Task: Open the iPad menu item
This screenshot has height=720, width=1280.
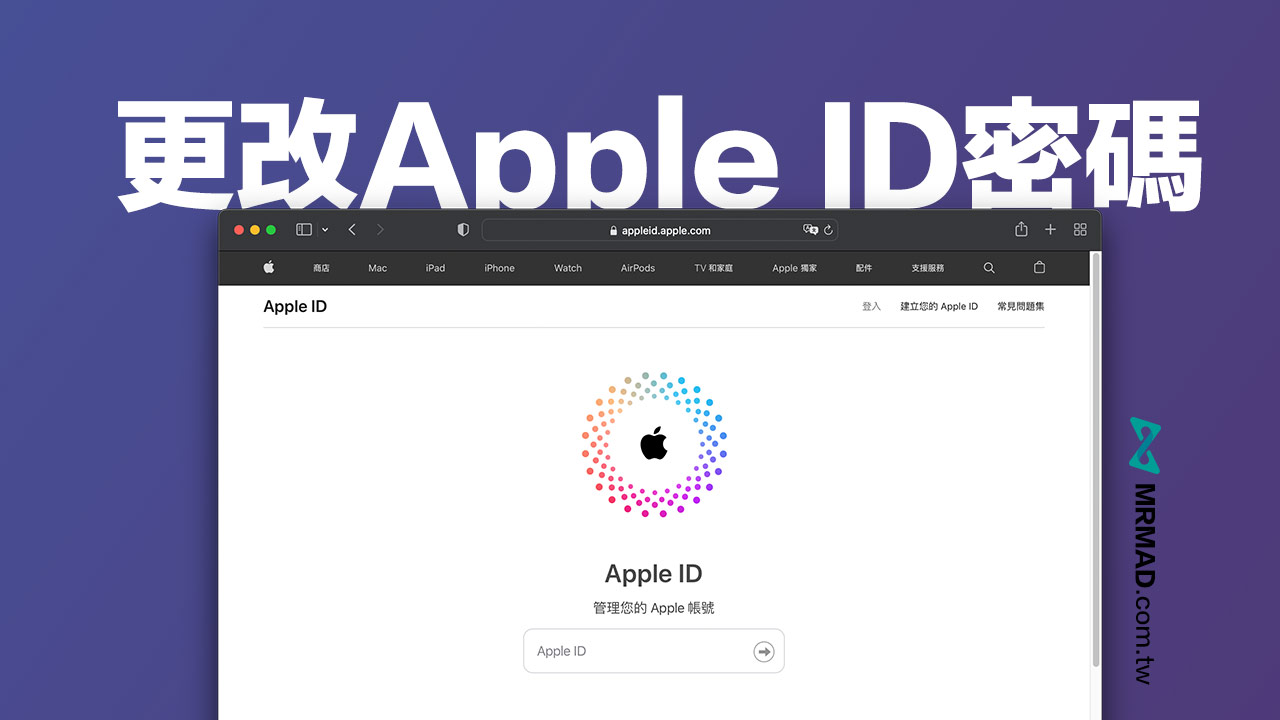Action: coord(435,268)
